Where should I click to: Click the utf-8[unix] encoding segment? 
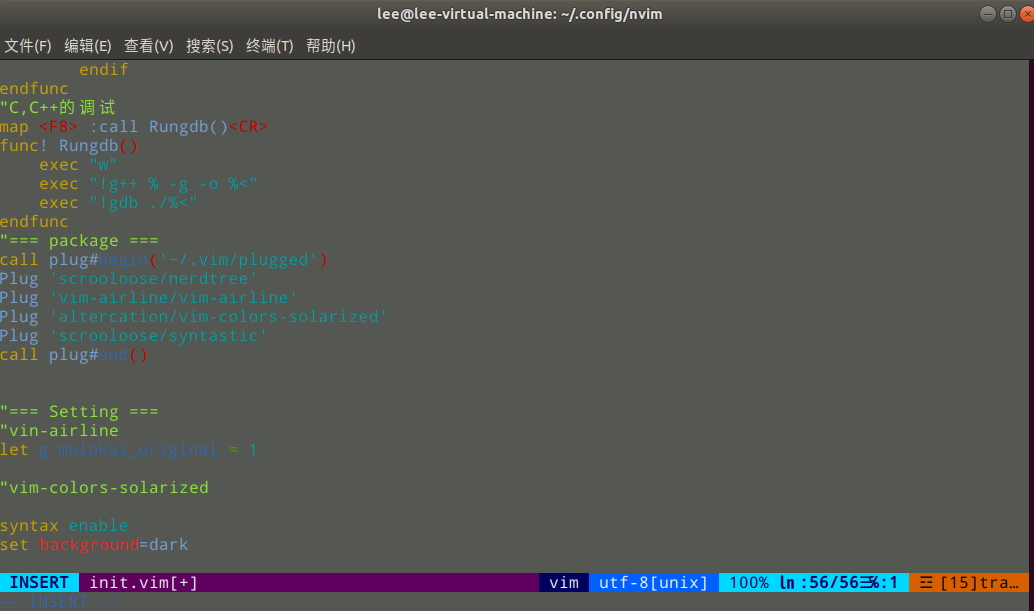(x=652, y=582)
